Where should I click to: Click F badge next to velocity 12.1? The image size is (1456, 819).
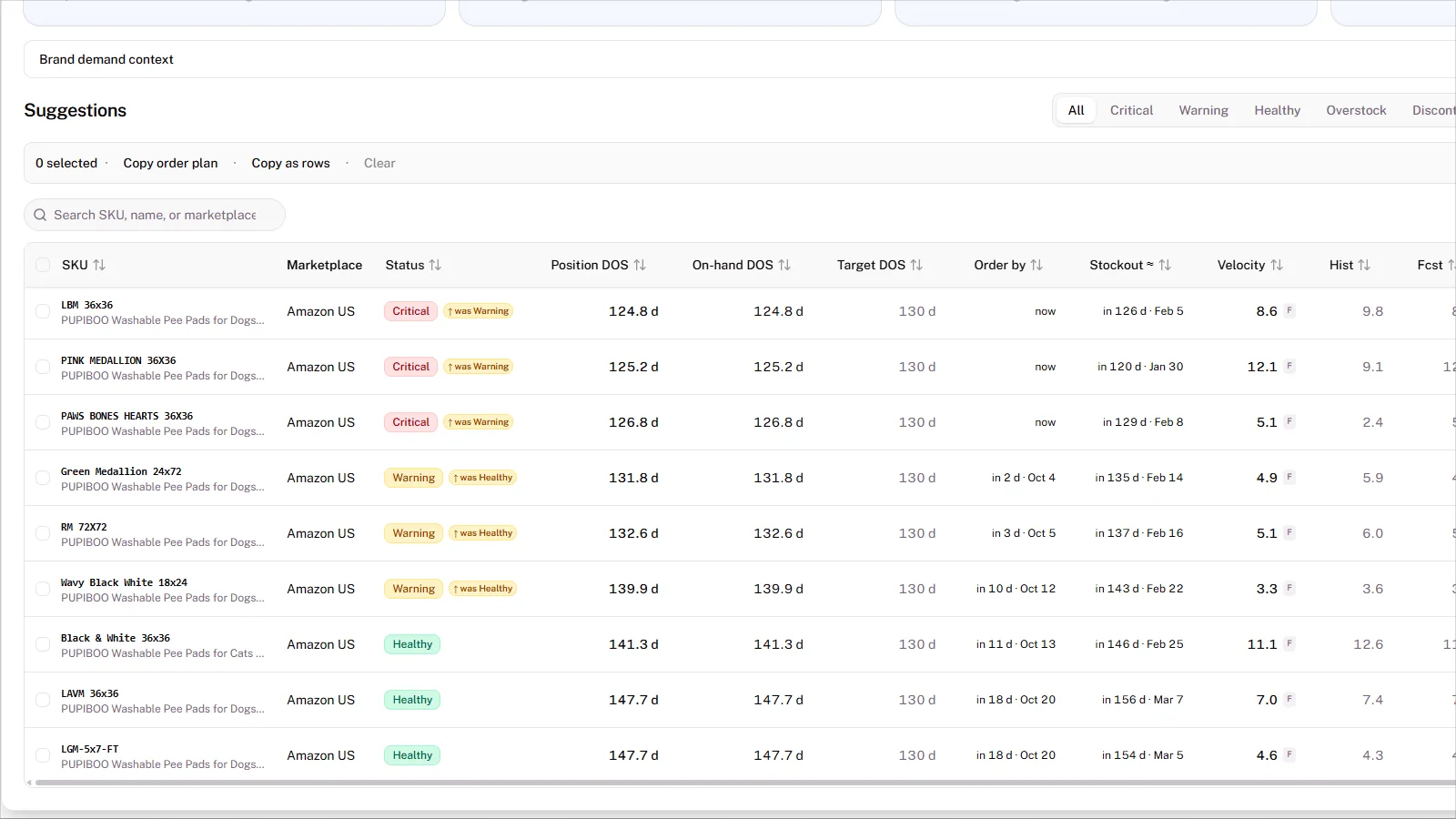pos(1289,367)
